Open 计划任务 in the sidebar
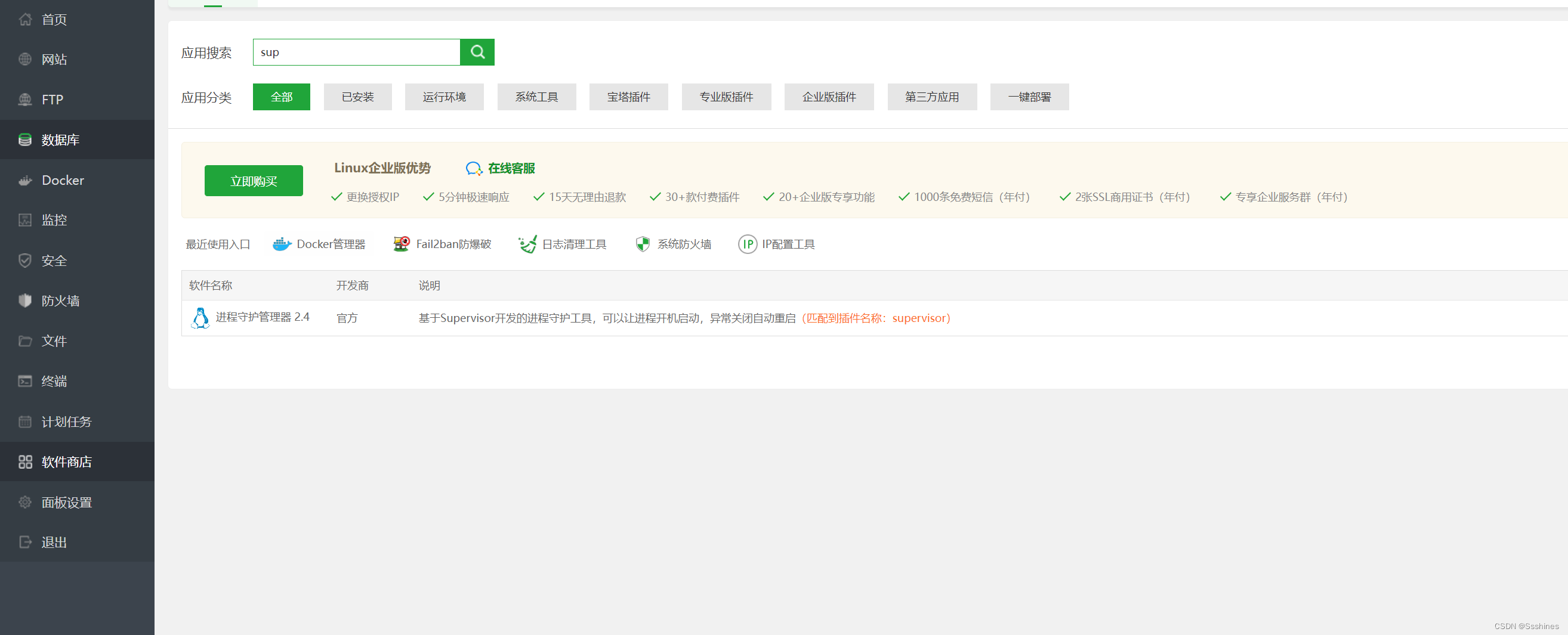 click(66, 422)
